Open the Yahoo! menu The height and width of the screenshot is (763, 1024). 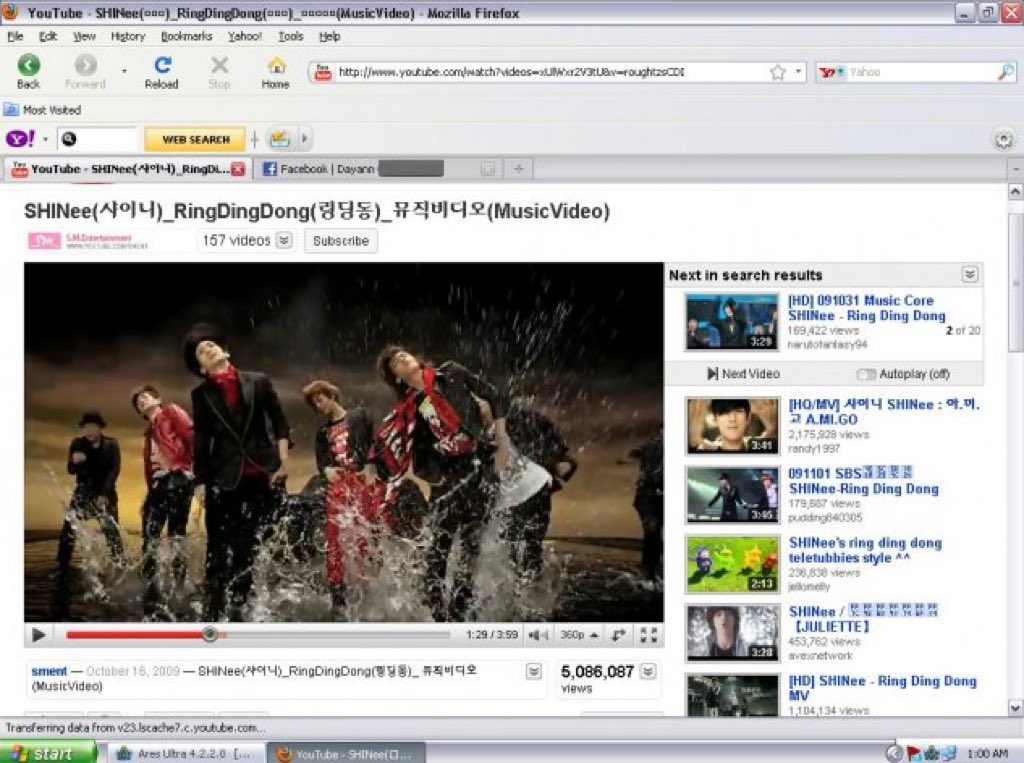tap(245, 37)
